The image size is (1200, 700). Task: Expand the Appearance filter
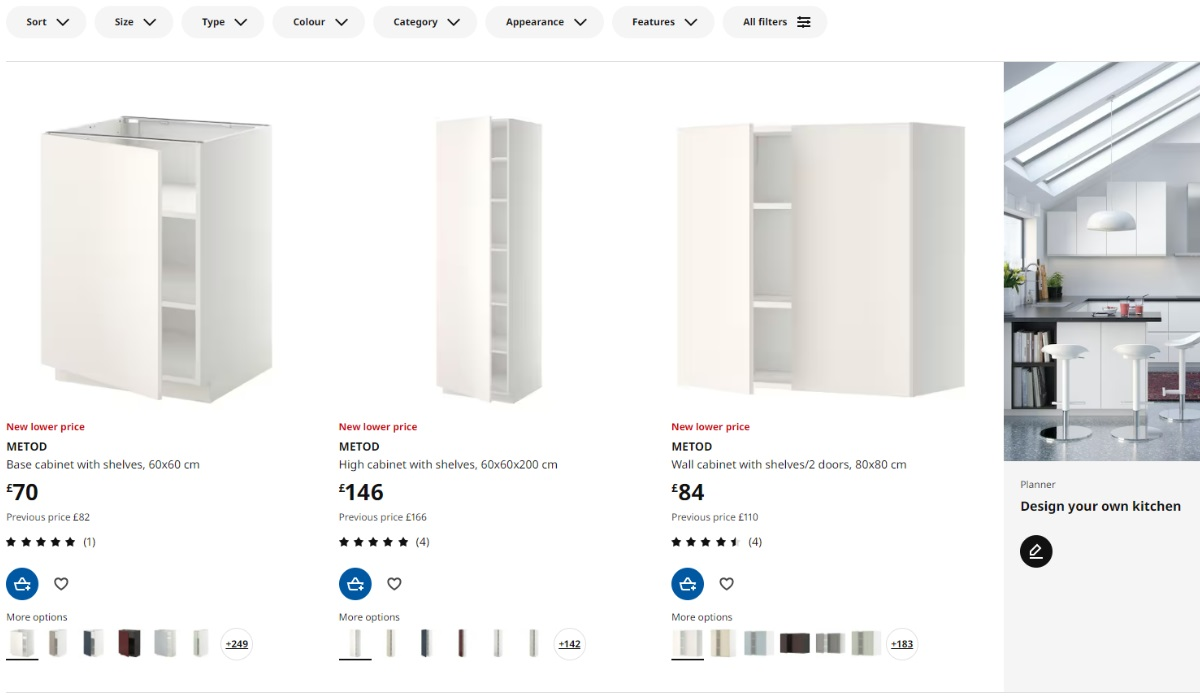[544, 21]
